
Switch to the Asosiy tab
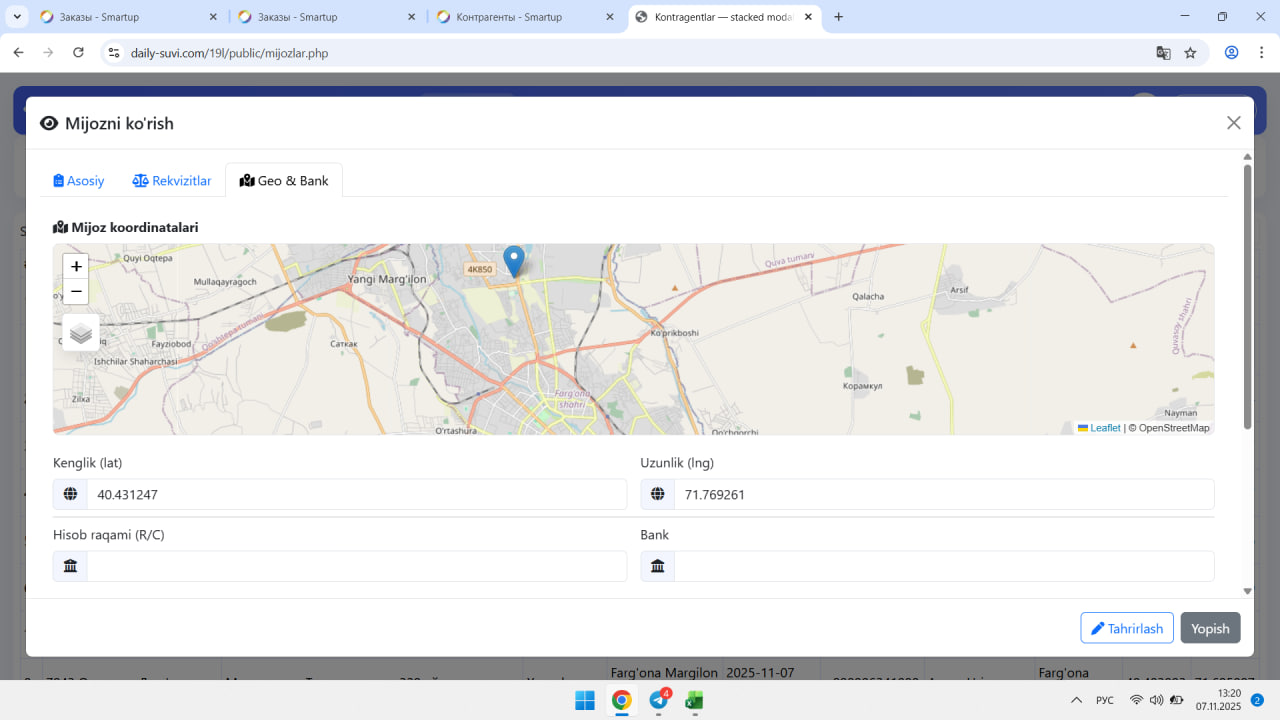point(79,181)
